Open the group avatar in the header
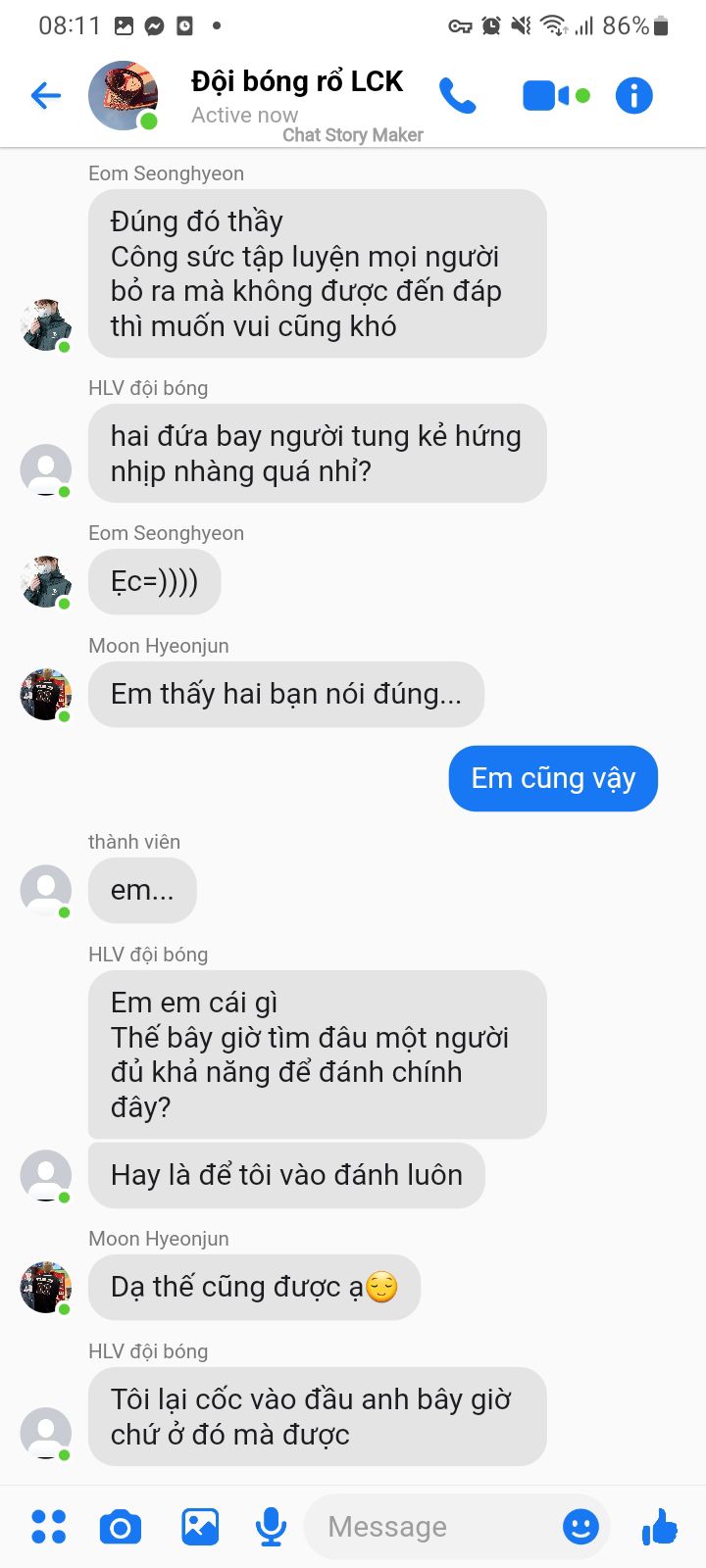The height and width of the screenshot is (1568, 706). (124, 95)
